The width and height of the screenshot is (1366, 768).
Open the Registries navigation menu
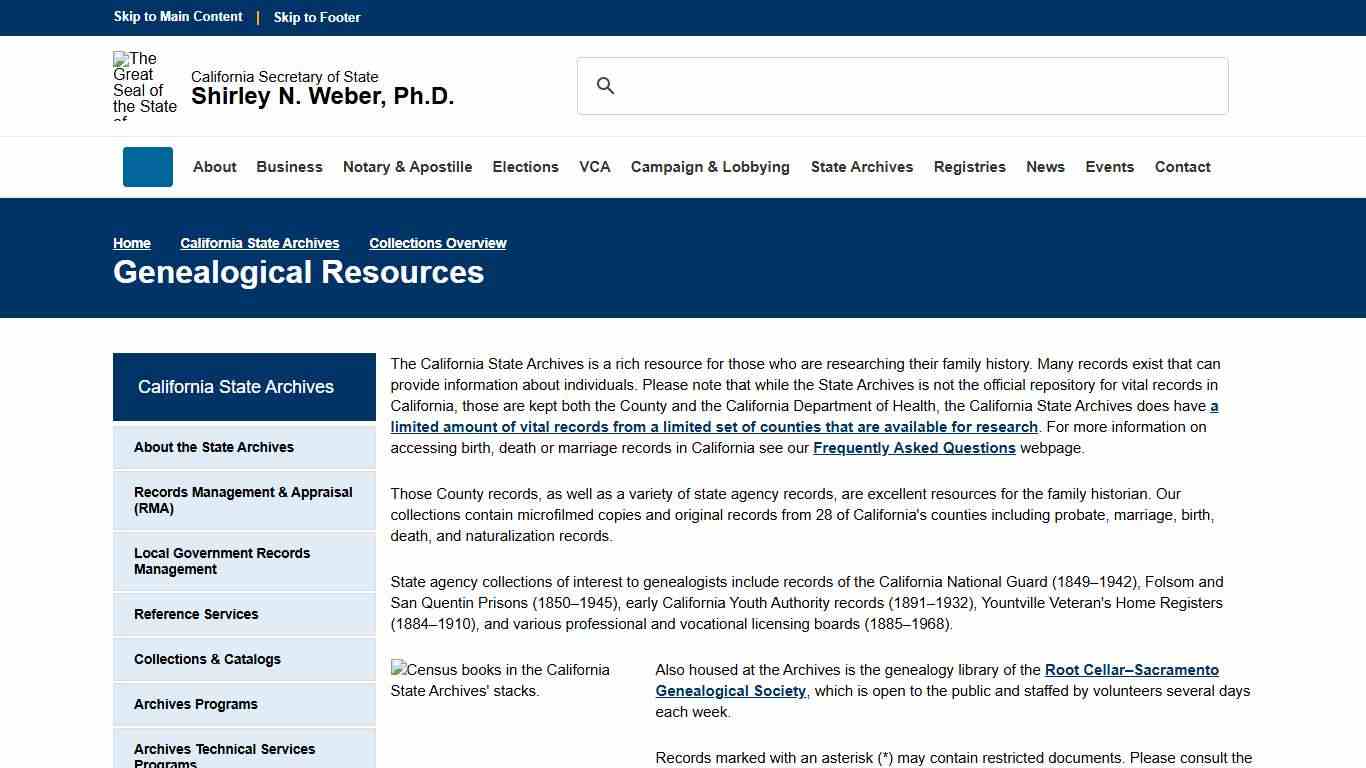click(x=969, y=167)
